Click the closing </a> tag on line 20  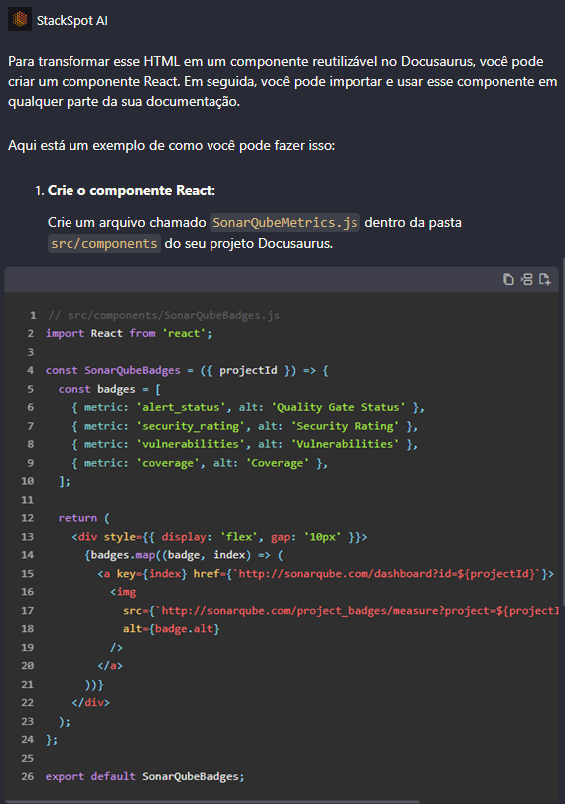pyautogui.click(x=110, y=666)
